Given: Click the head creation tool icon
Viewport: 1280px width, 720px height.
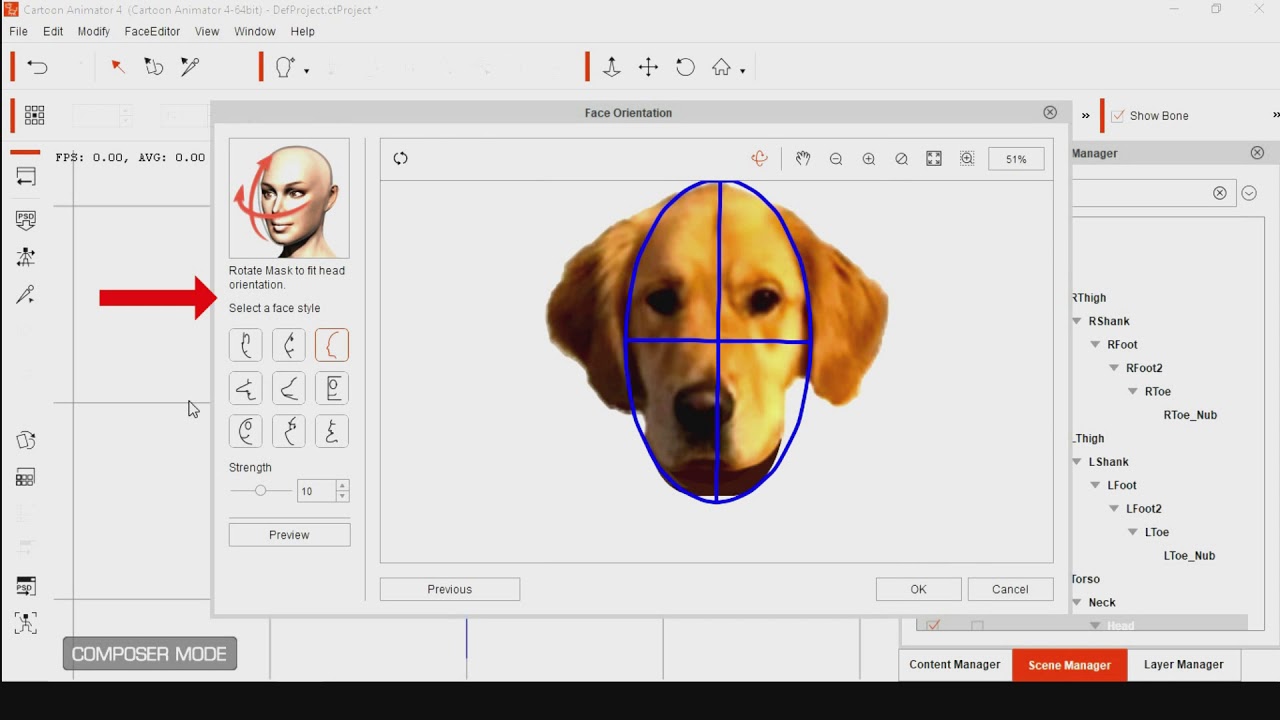Looking at the screenshot, I should pyautogui.click(x=285, y=67).
